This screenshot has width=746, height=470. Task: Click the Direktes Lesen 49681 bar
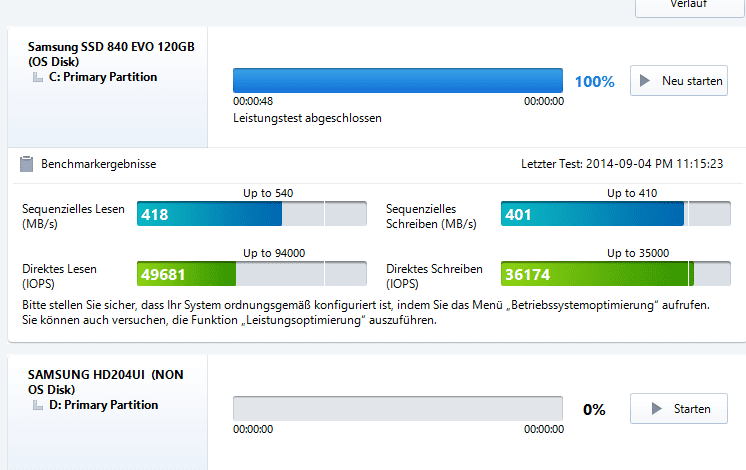click(x=252, y=274)
